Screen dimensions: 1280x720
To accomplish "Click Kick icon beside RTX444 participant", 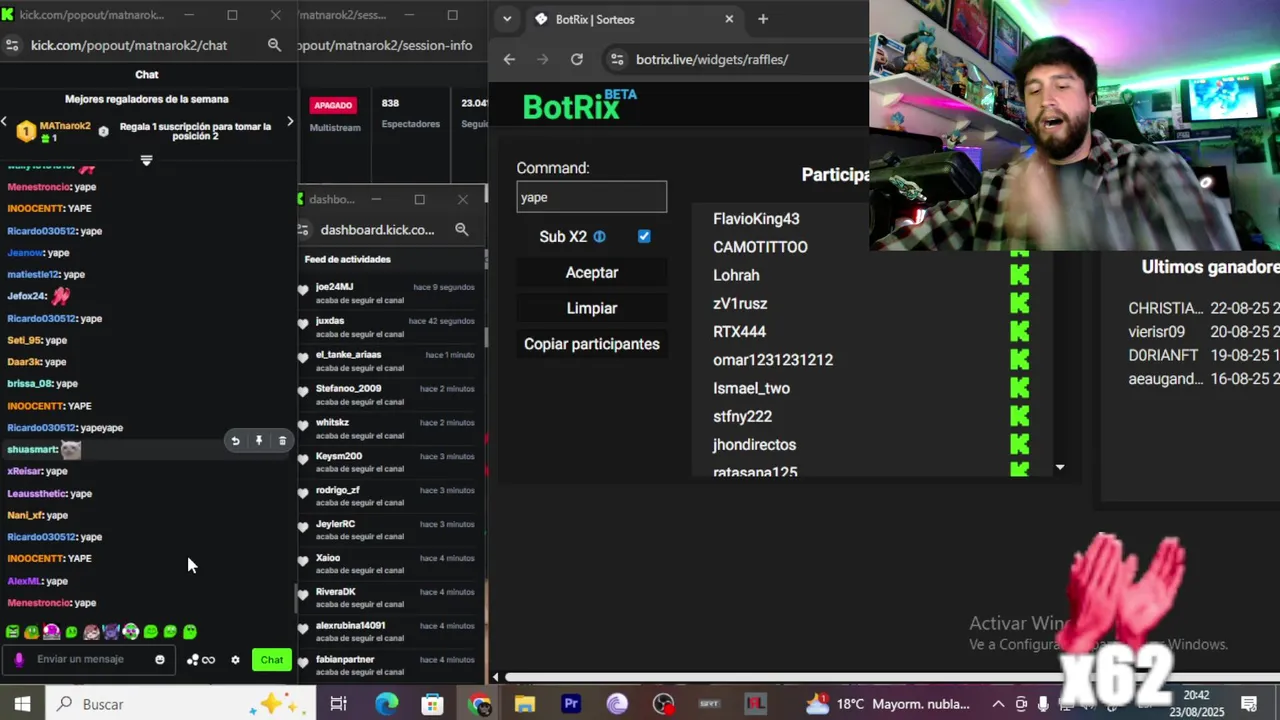I will 1019,331.
